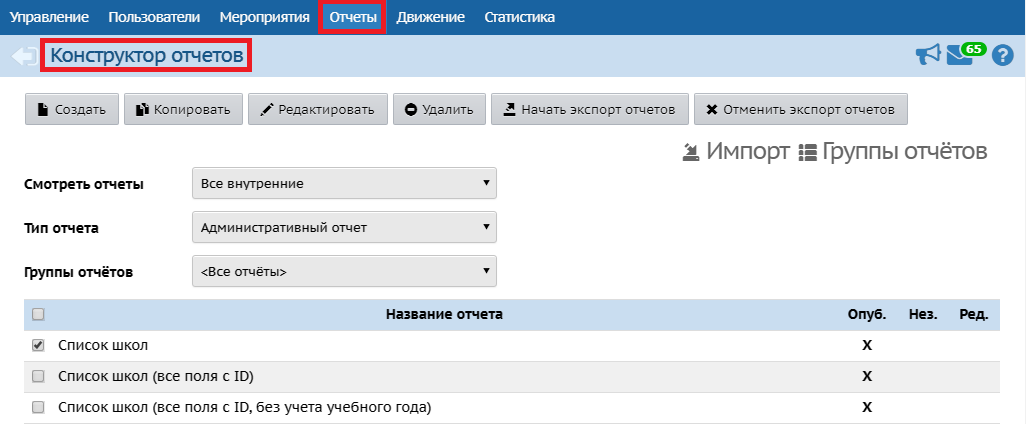Click the back arrow icon beside Конструктор отчетов
The width and height of the screenshot is (1026, 424).
click(x=24, y=56)
